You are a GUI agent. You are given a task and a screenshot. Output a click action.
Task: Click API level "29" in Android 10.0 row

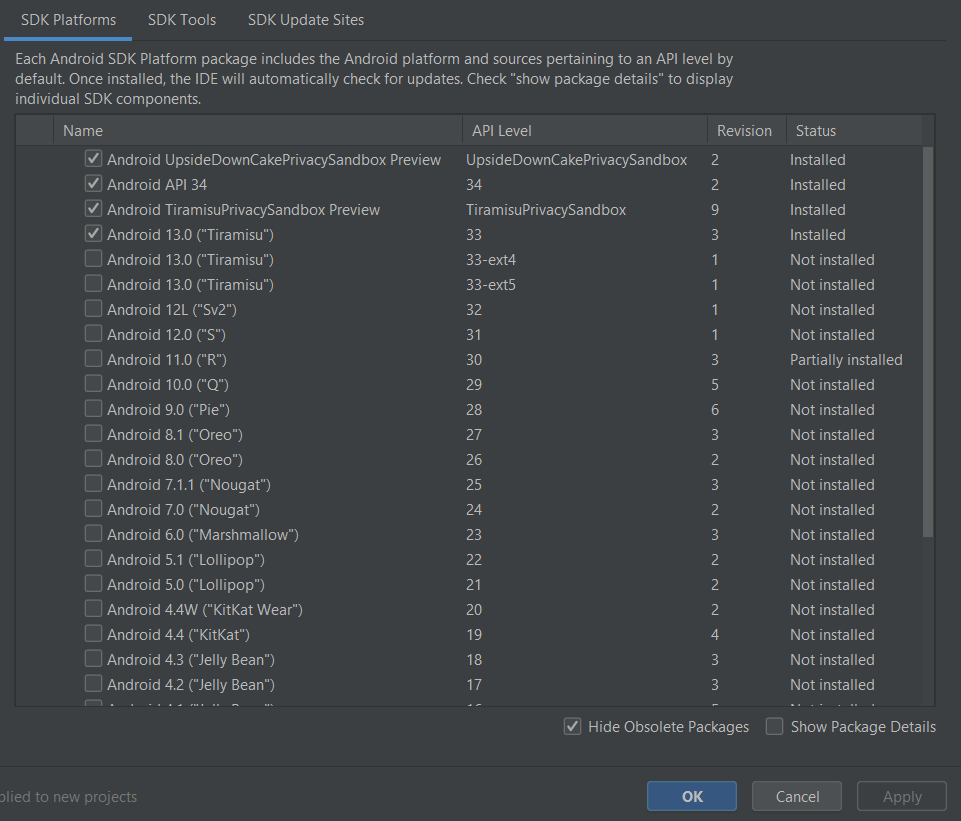pos(474,385)
